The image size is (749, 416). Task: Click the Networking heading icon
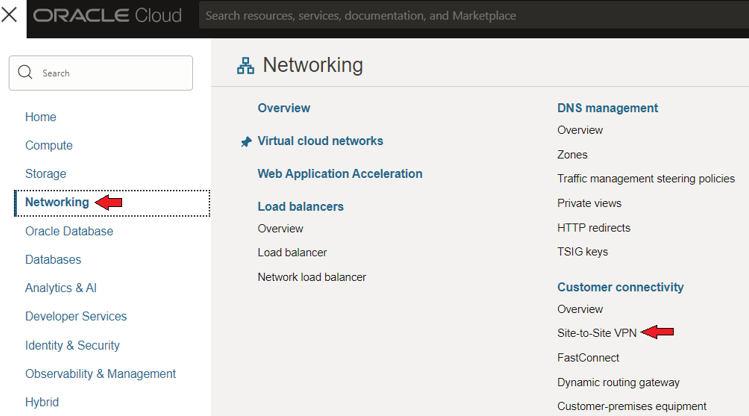tap(246, 66)
